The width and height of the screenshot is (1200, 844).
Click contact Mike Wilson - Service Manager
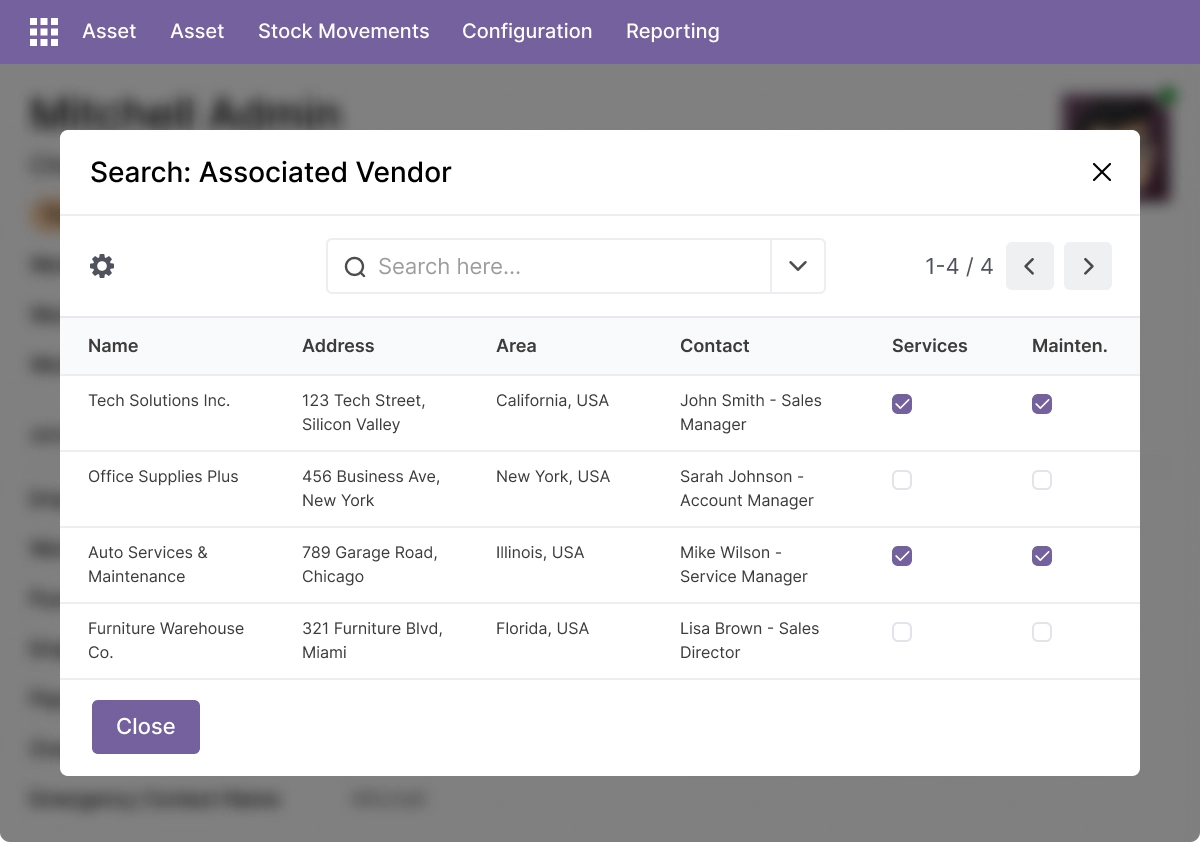point(744,564)
